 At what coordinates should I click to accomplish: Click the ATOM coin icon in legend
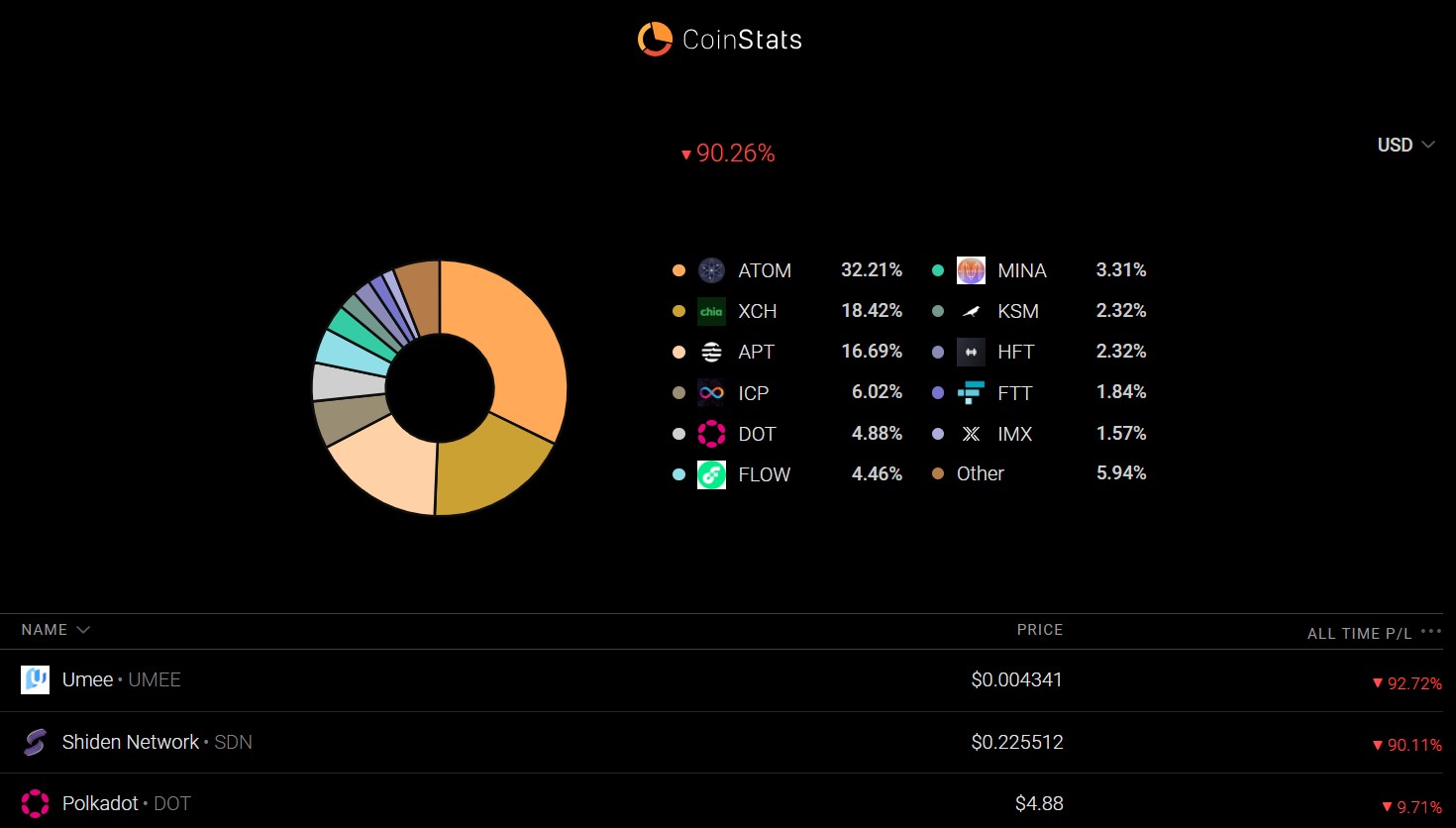point(711,270)
